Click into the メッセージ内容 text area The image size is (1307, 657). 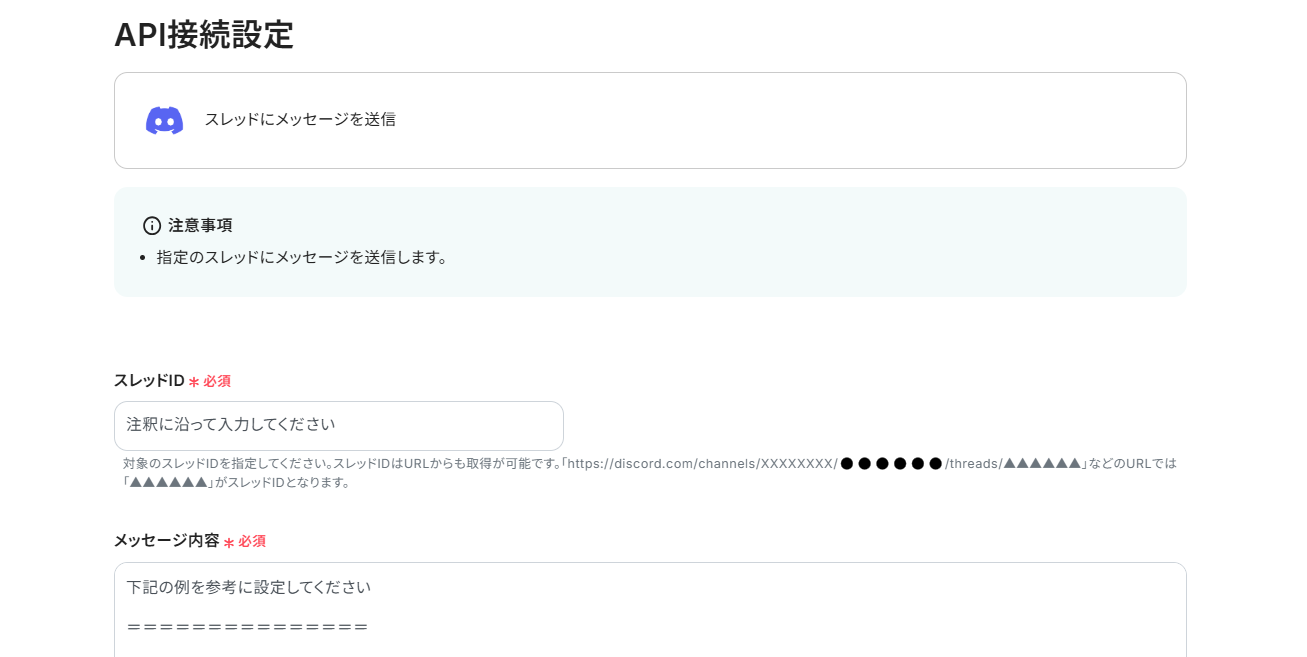pos(650,610)
